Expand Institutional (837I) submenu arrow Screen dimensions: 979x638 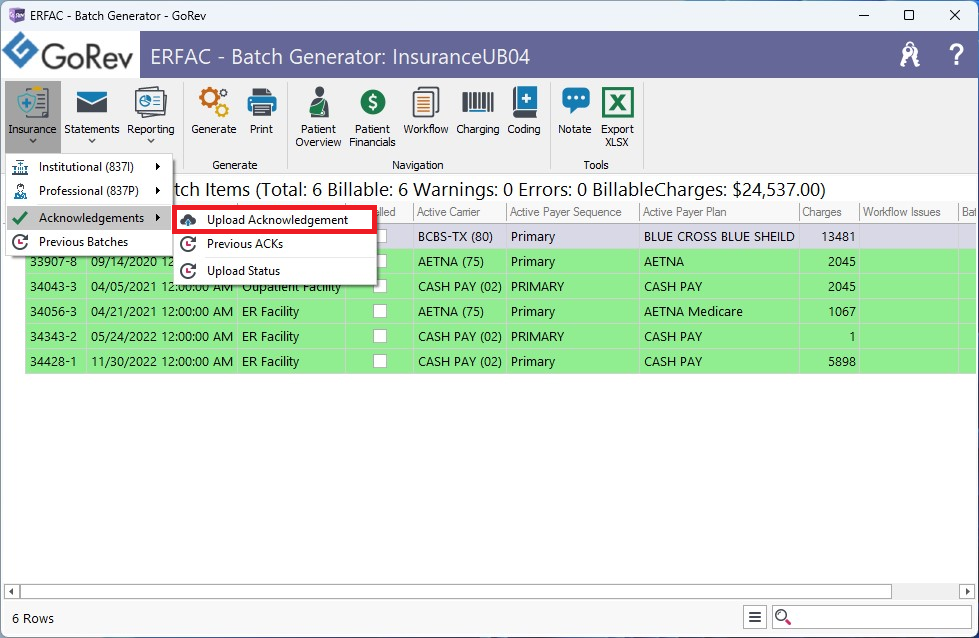(x=158, y=167)
